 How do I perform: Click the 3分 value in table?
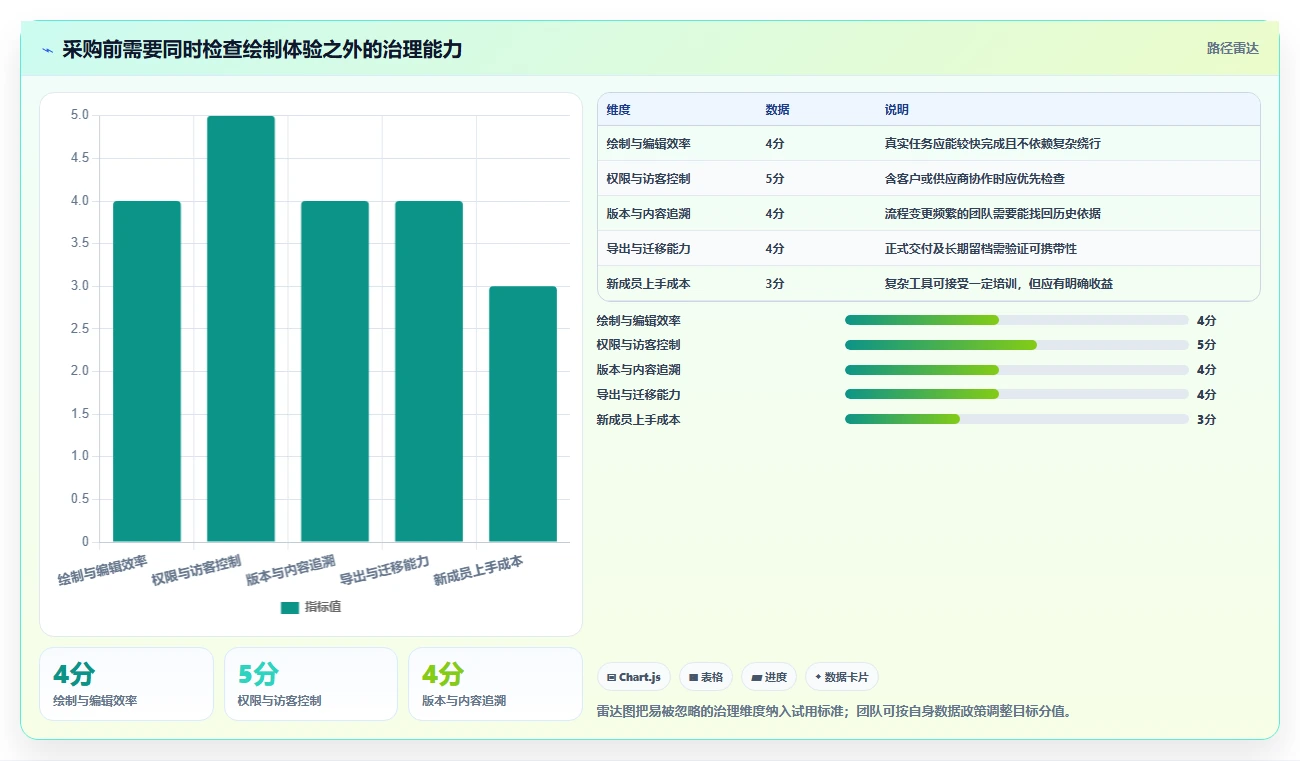tap(775, 284)
